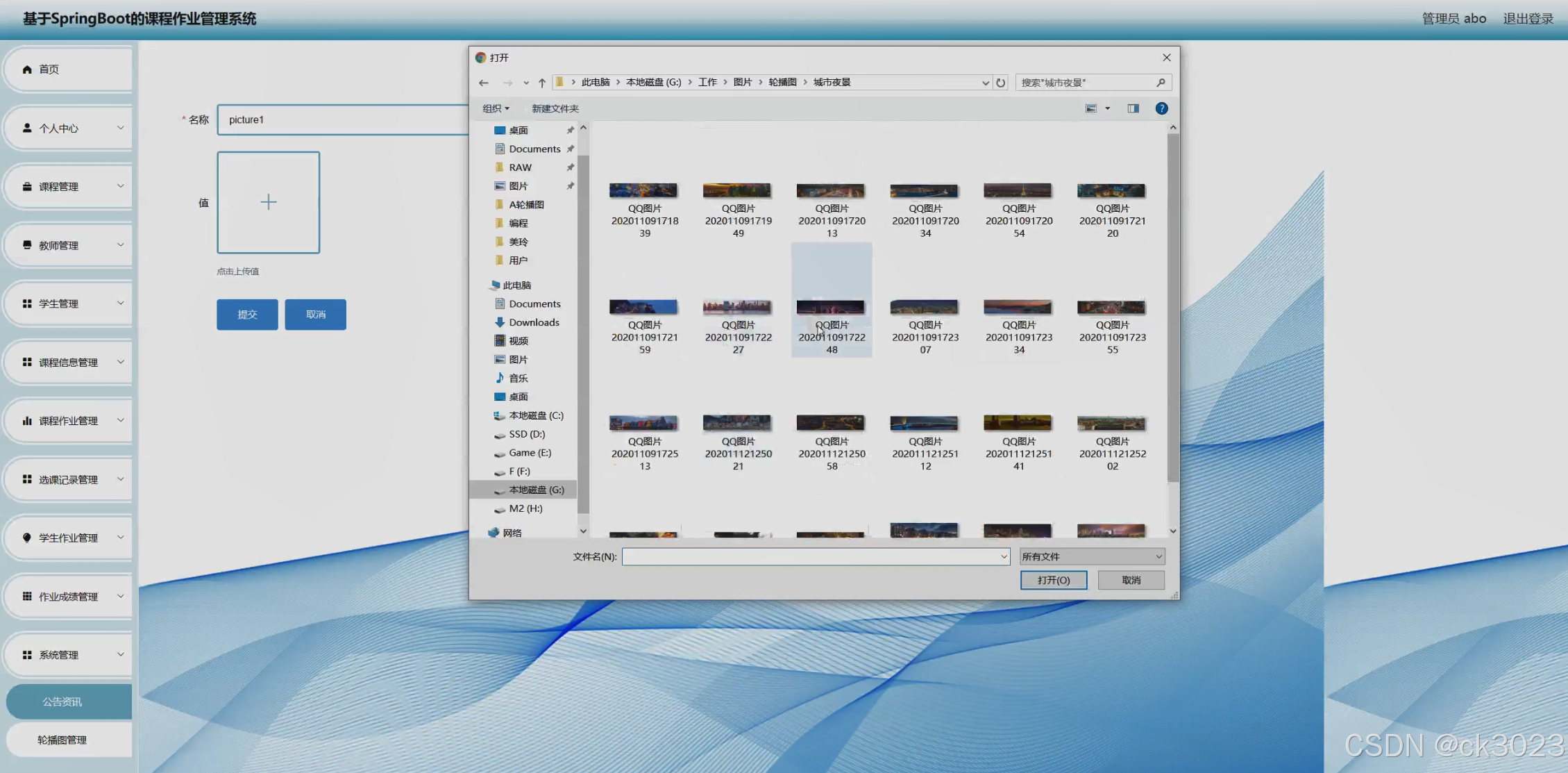
Task: Click the help question mark icon
Action: 1161,108
